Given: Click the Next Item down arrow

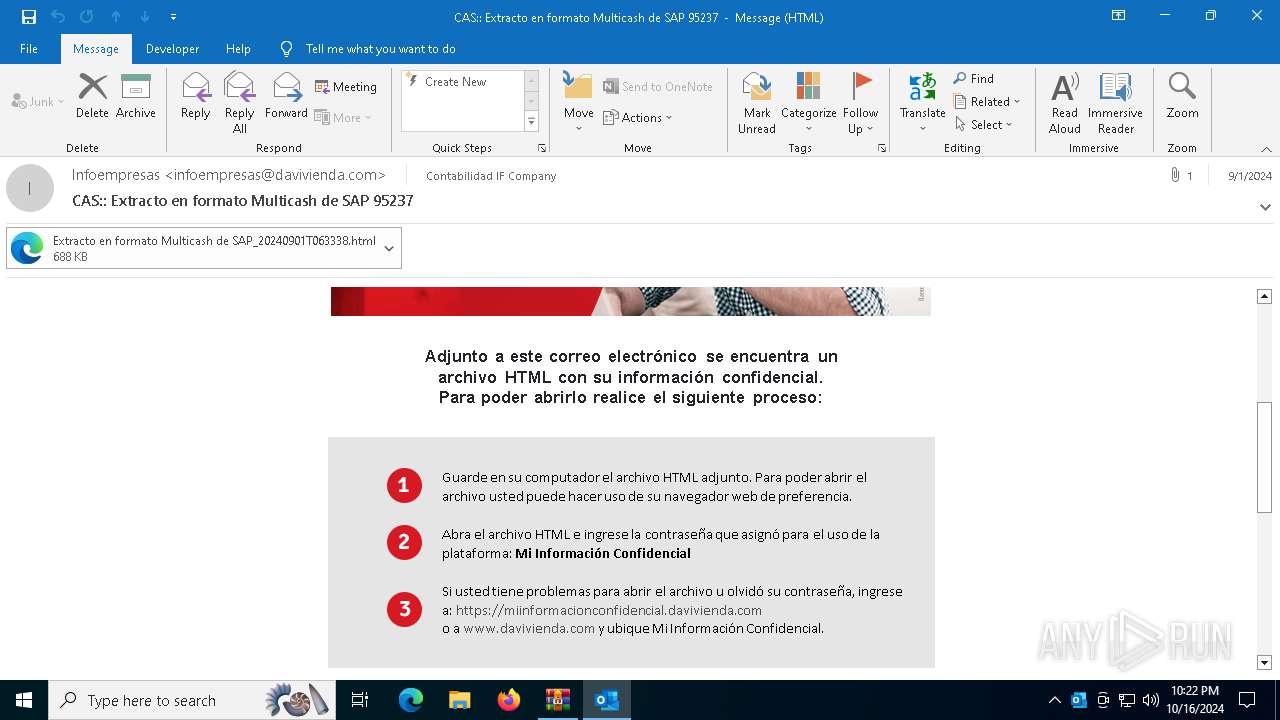Looking at the screenshot, I should (145, 17).
